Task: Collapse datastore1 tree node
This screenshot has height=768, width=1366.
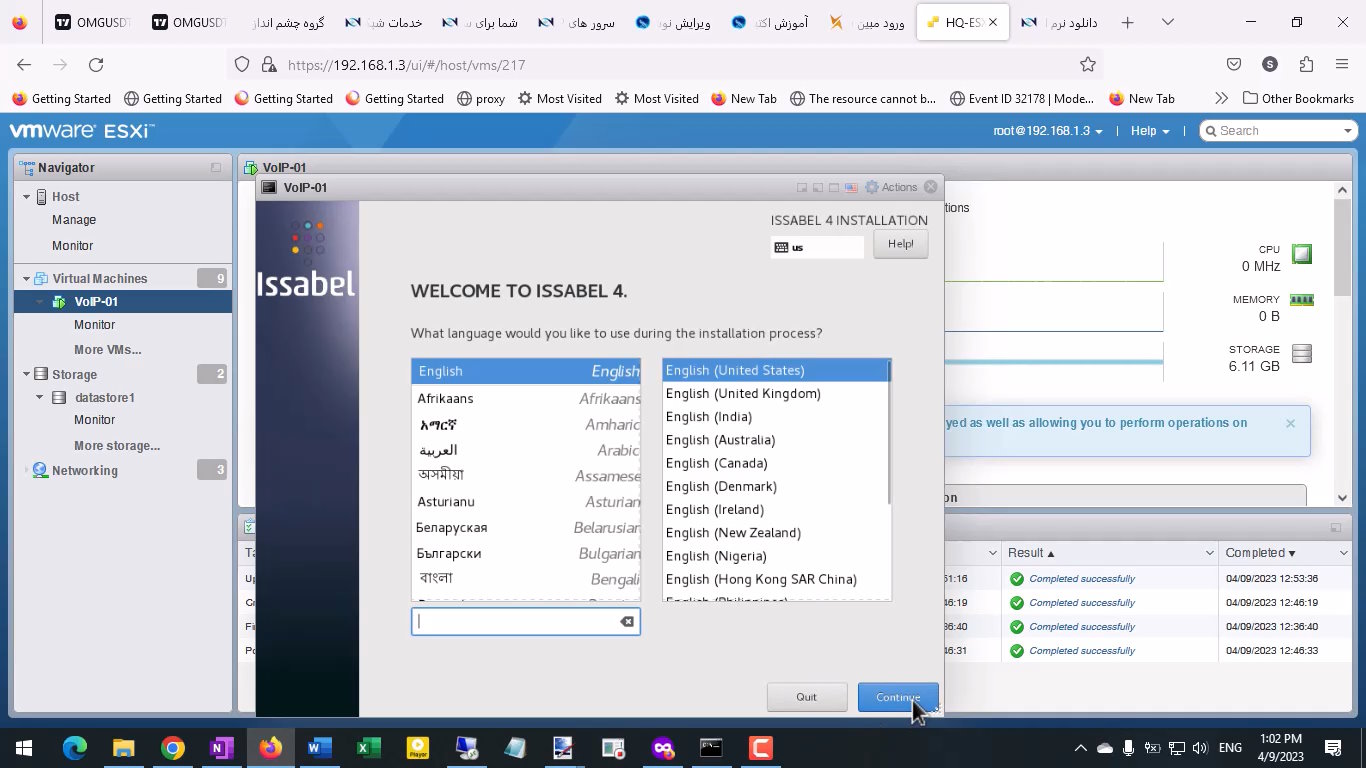Action: [40, 398]
